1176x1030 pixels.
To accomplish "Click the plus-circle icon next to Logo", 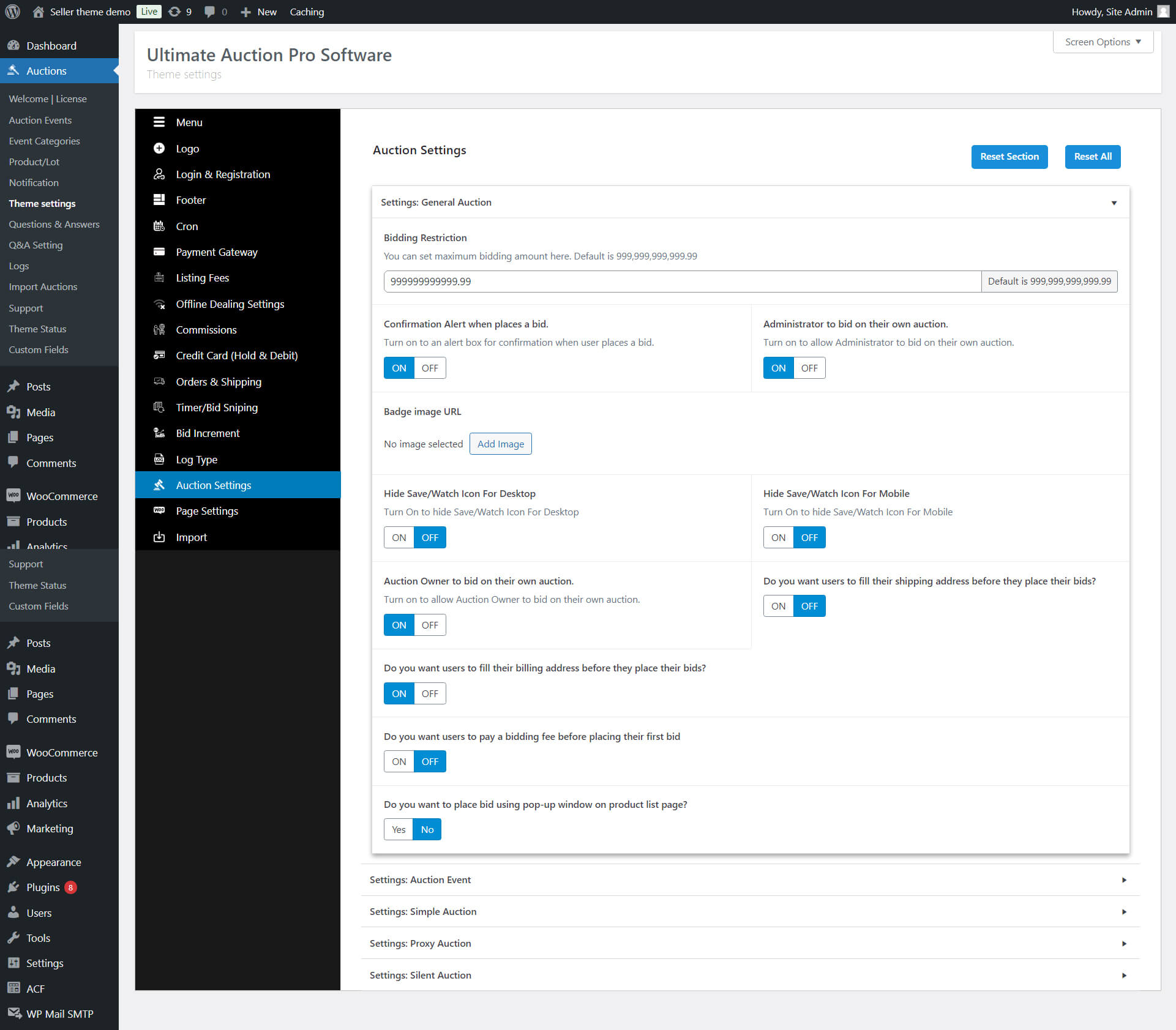I will (159, 149).
